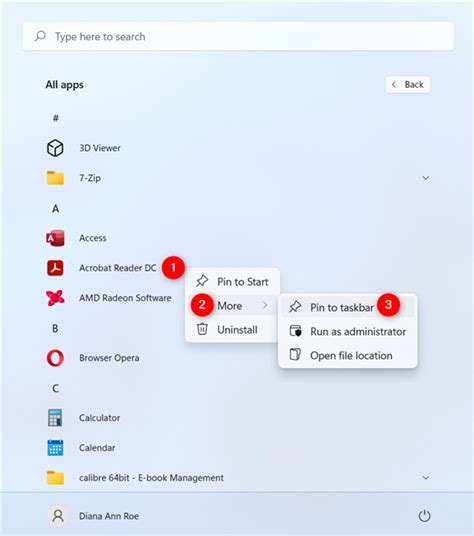Click the icon beside Open file location
Image resolution: width=474 pixels, height=536 pixels.
pos(295,355)
